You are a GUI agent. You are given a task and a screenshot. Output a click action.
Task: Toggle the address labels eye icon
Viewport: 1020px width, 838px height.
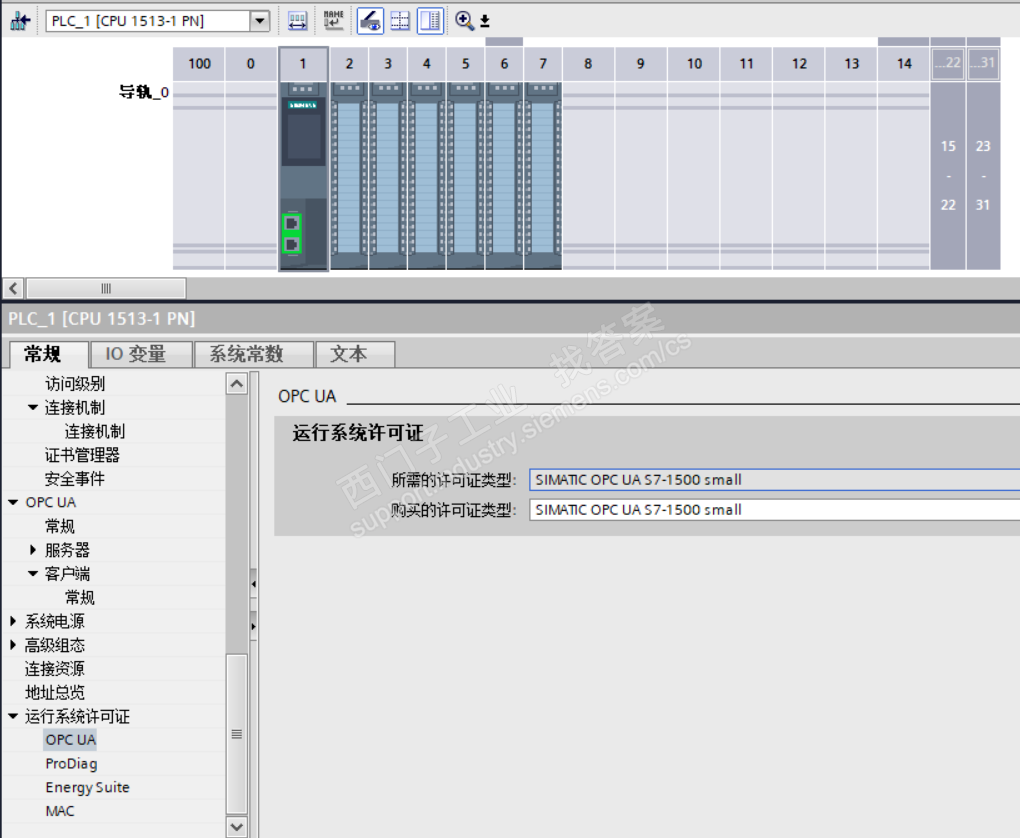pos(370,21)
